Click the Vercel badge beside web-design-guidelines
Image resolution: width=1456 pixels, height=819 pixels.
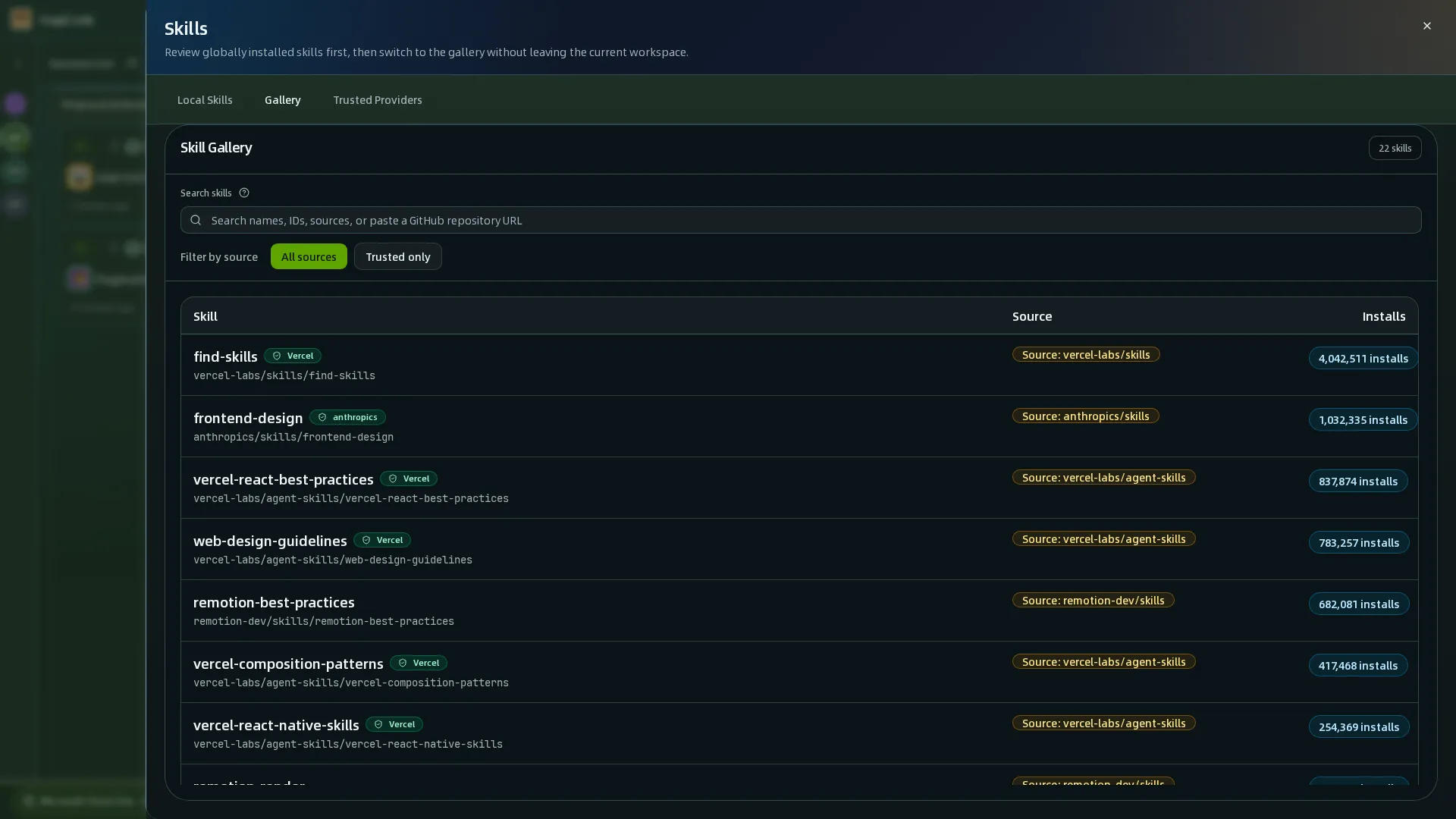(x=382, y=540)
